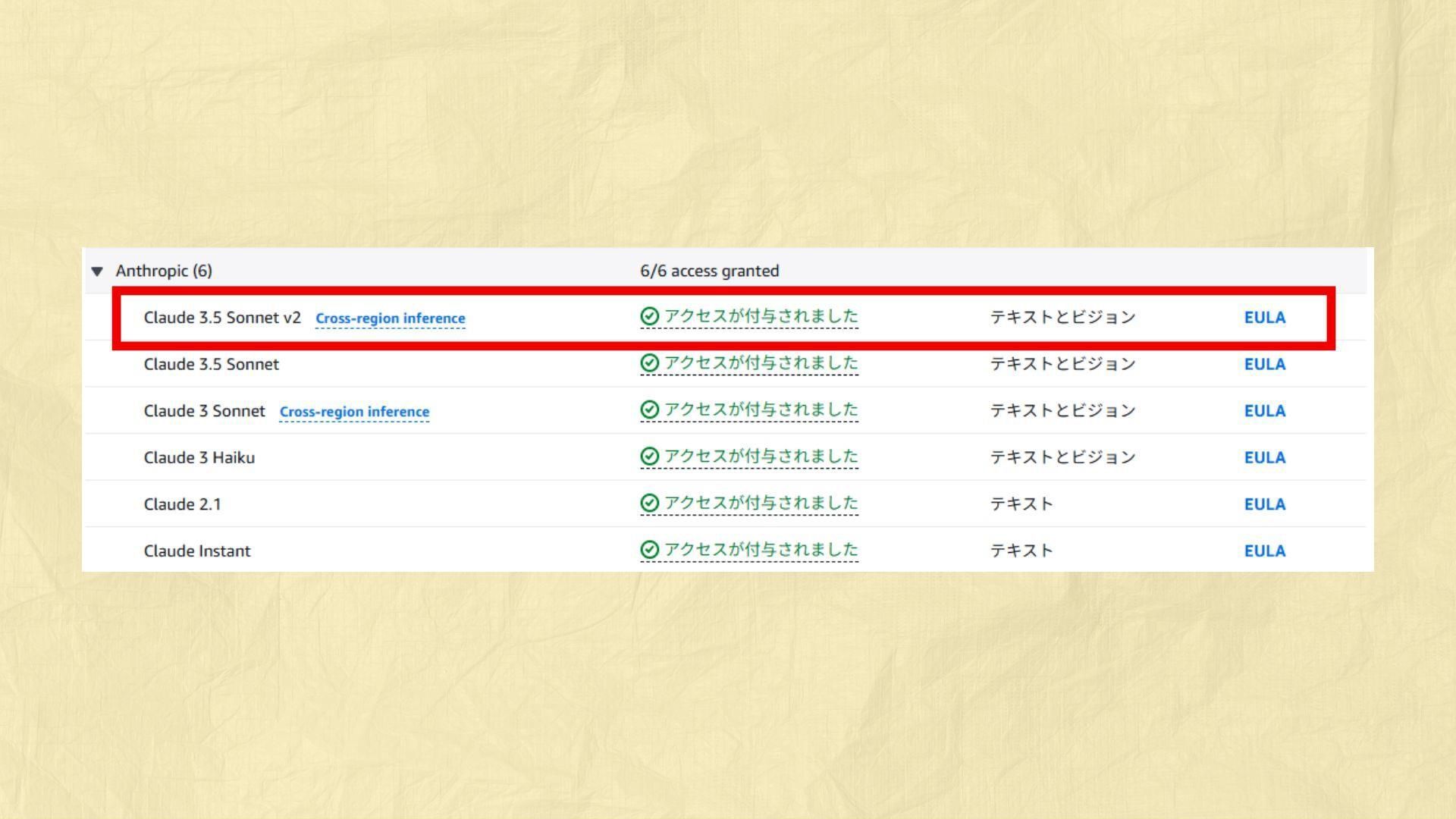Click the green check icon in Claude 3 Sonnet row

650,409
